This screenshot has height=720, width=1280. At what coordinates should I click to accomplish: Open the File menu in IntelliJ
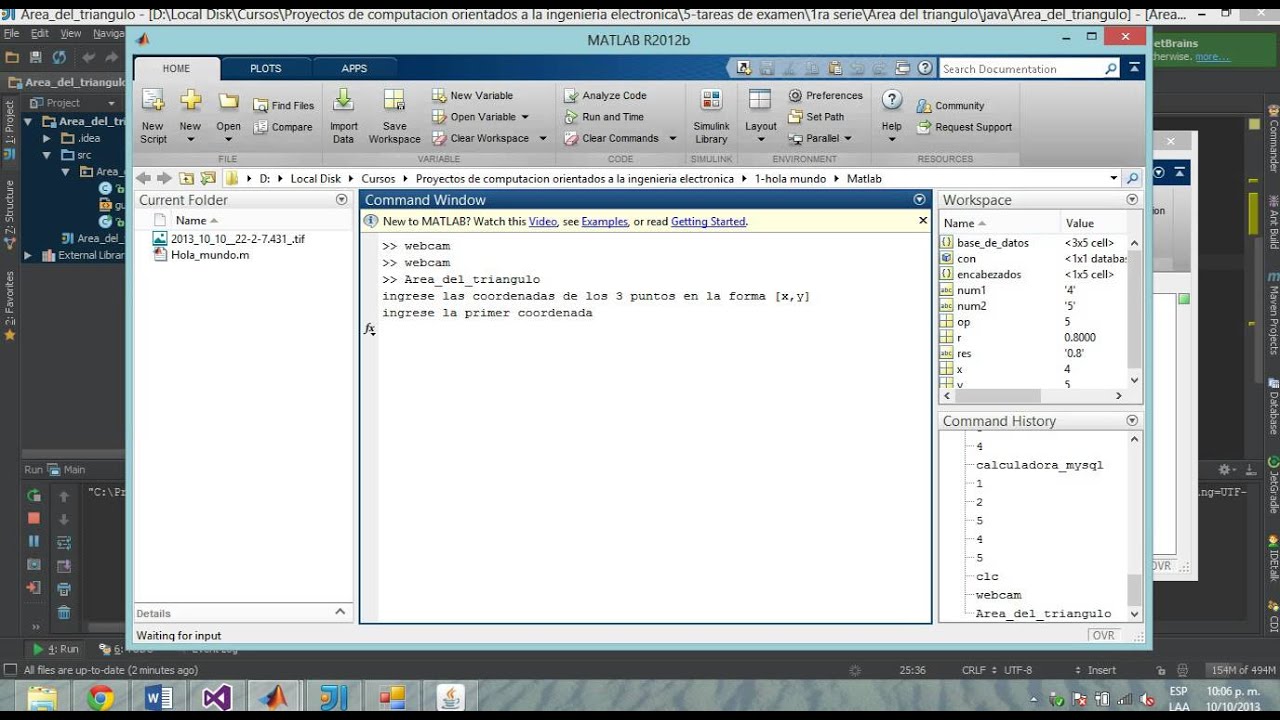click(x=11, y=33)
